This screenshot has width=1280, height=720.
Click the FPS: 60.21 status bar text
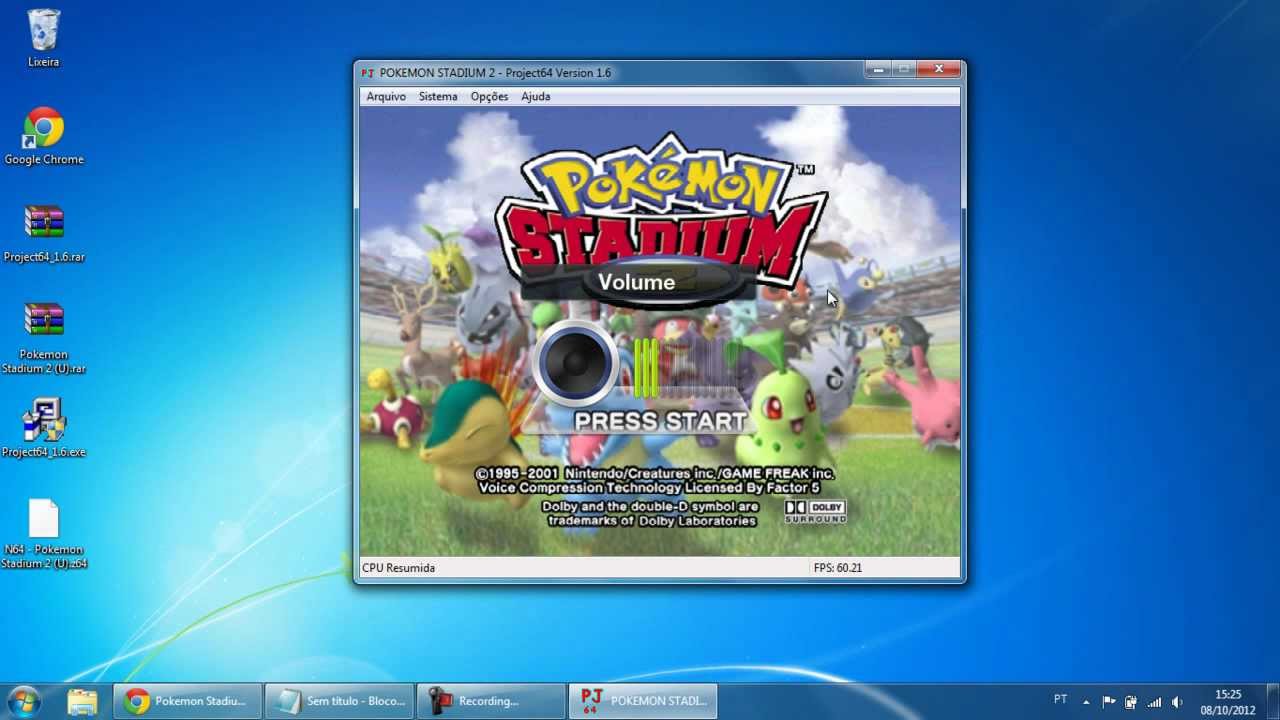coord(838,568)
